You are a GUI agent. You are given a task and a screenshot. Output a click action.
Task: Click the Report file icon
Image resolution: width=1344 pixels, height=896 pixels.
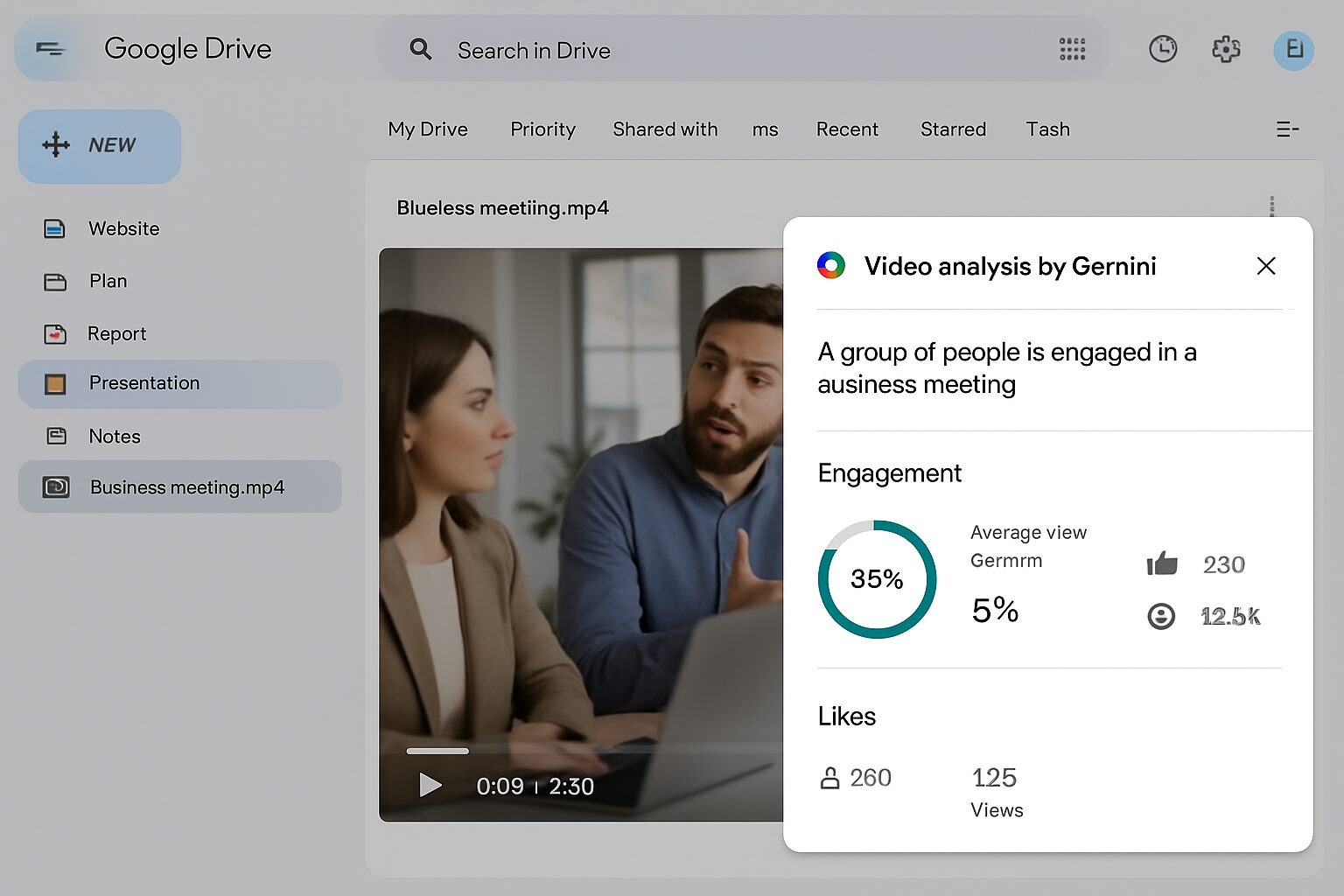tap(55, 334)
